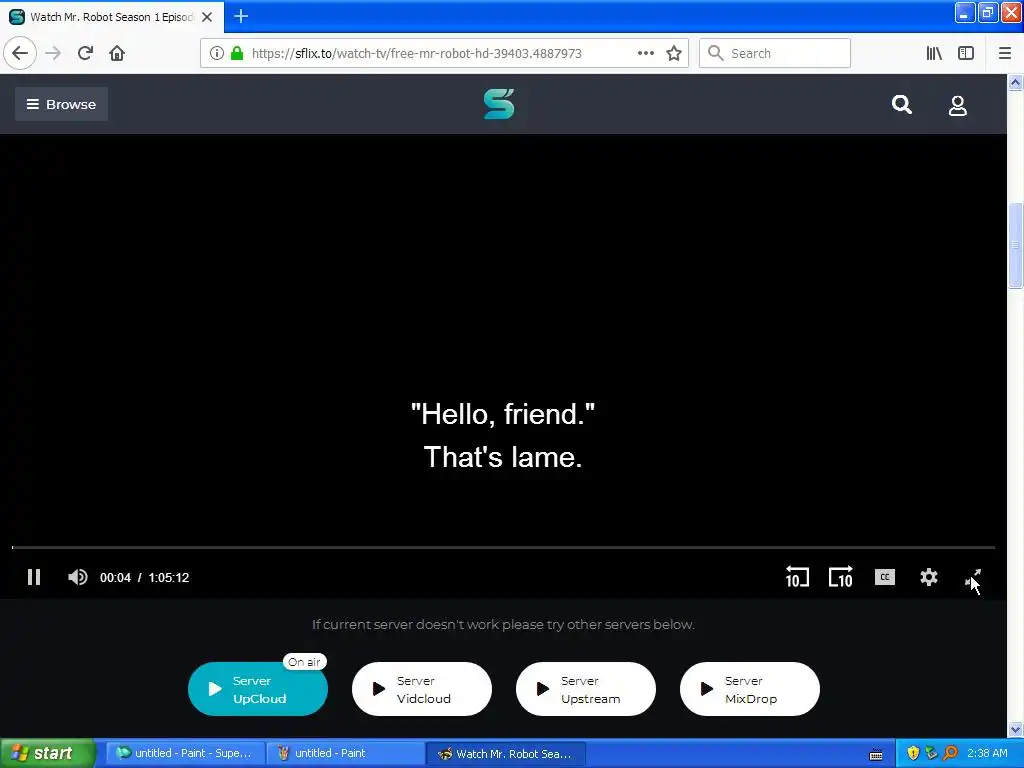The height and width of the screenshot is (768, 1024).
Task: Switch to untitled - Paint taskbar window
Action: (x=345, y=754)
